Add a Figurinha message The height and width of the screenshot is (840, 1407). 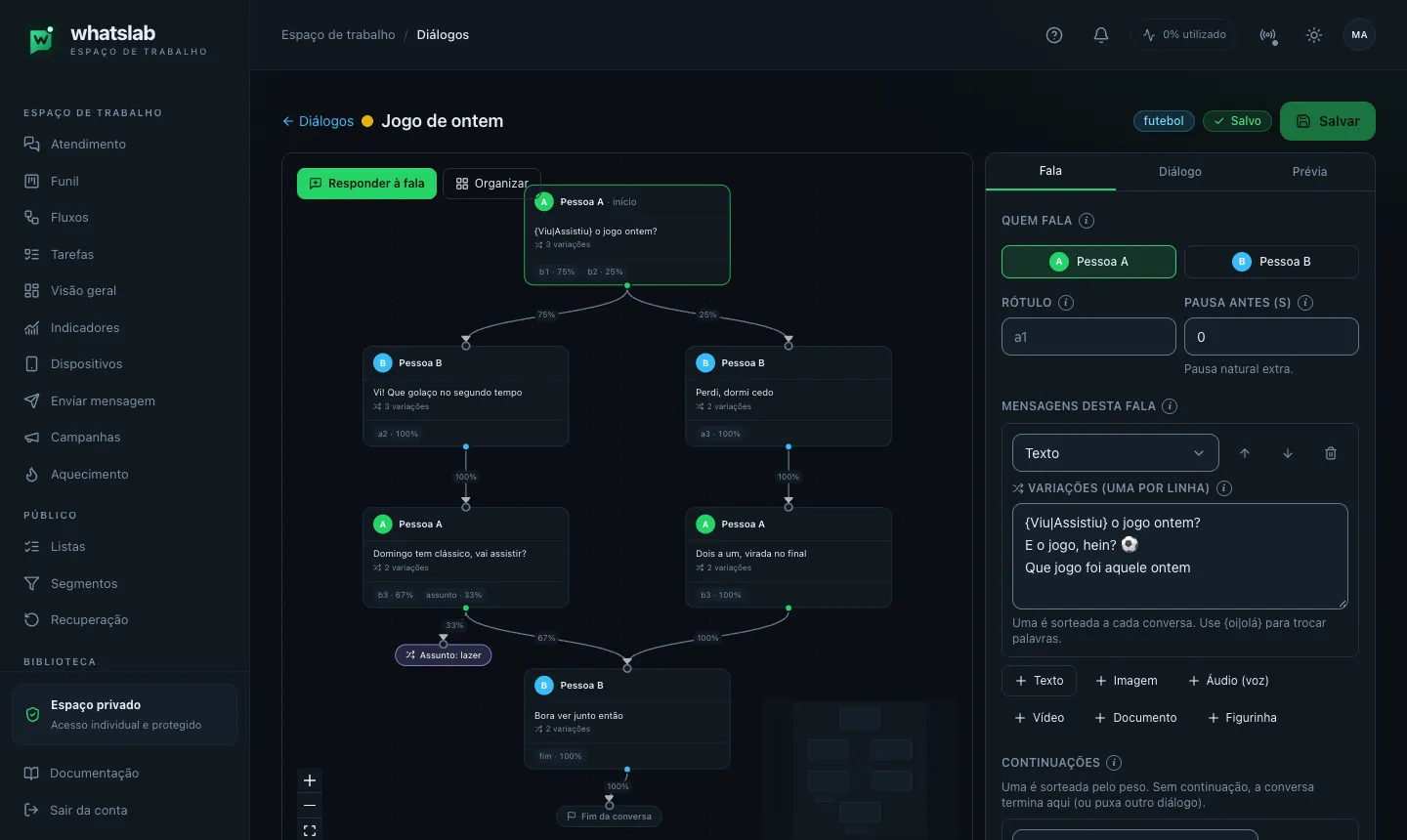click(x=1242, y=718)
